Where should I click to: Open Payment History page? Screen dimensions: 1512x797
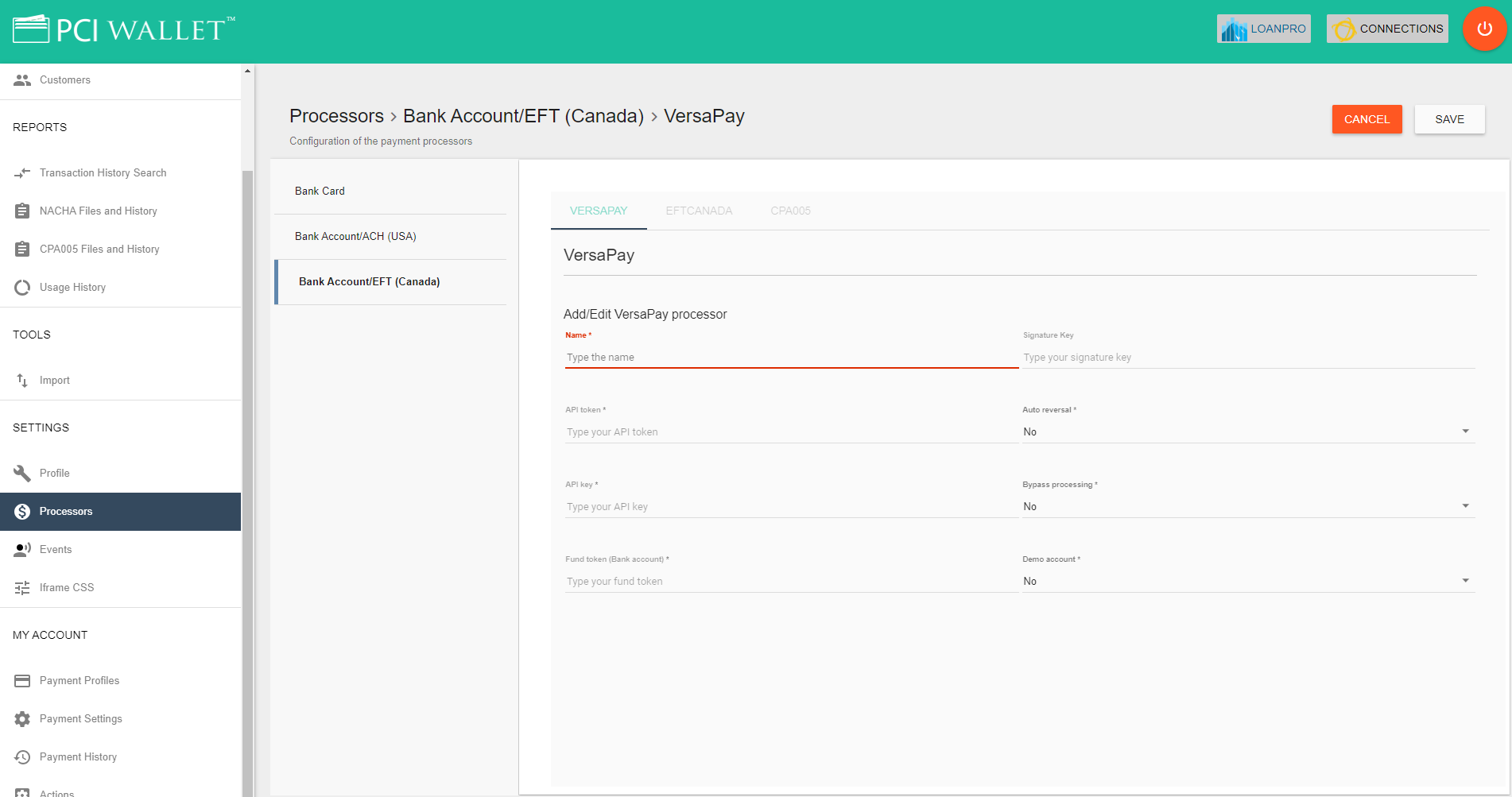[120, 756]
